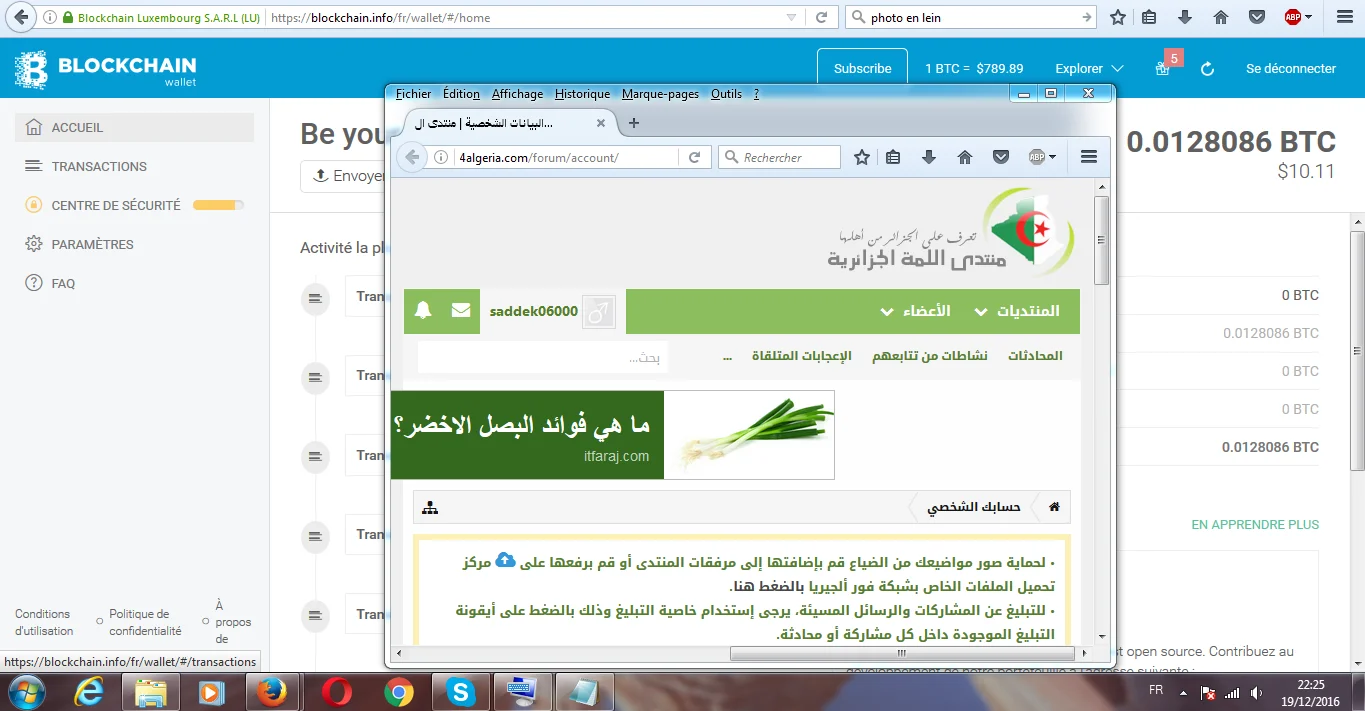Open the forum messages envelope icon
The width and height of the screenshot is (1365, 711).
click(x=460, y=311)
